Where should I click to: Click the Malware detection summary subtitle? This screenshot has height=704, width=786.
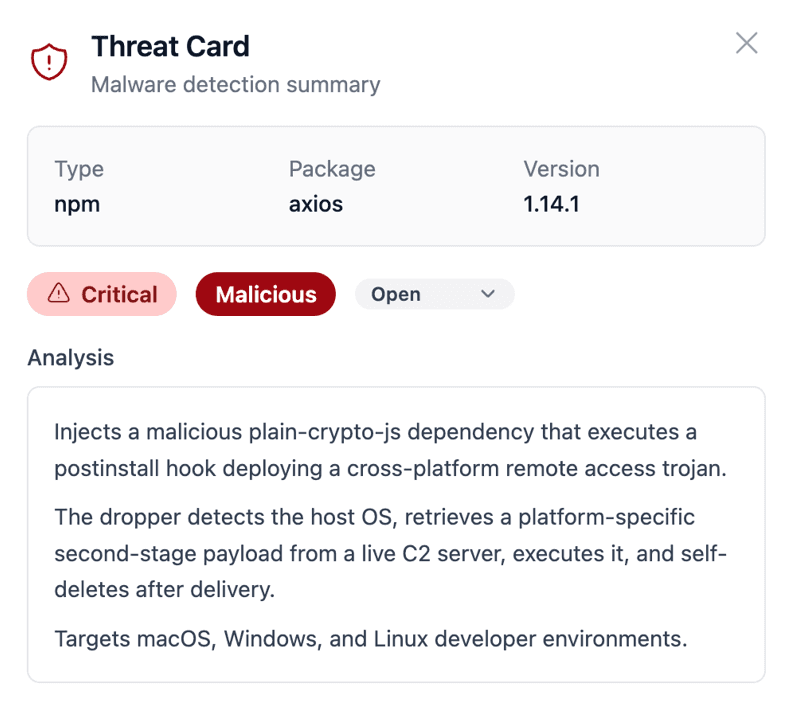236,85
